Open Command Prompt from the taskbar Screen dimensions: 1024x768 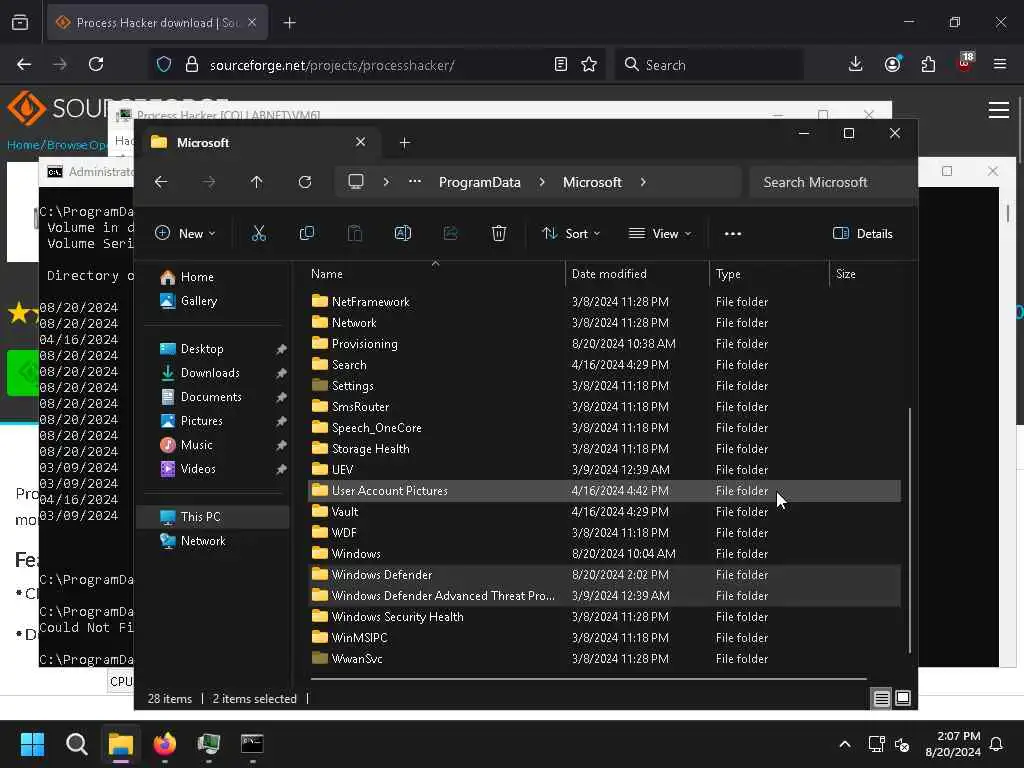click(x=252, y=744)
